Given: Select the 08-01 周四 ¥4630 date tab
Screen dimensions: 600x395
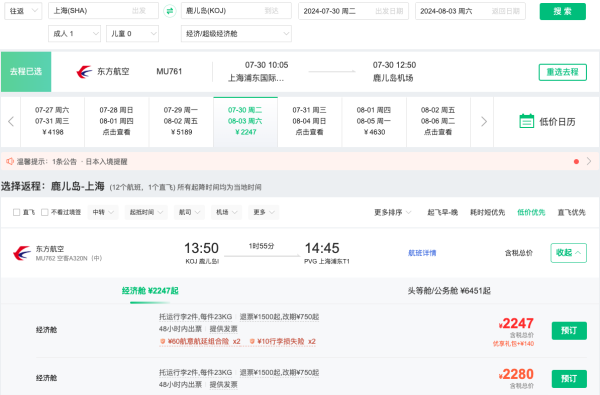Looking at the screenshot, I should pyautogui.click(x=374, y=121).
